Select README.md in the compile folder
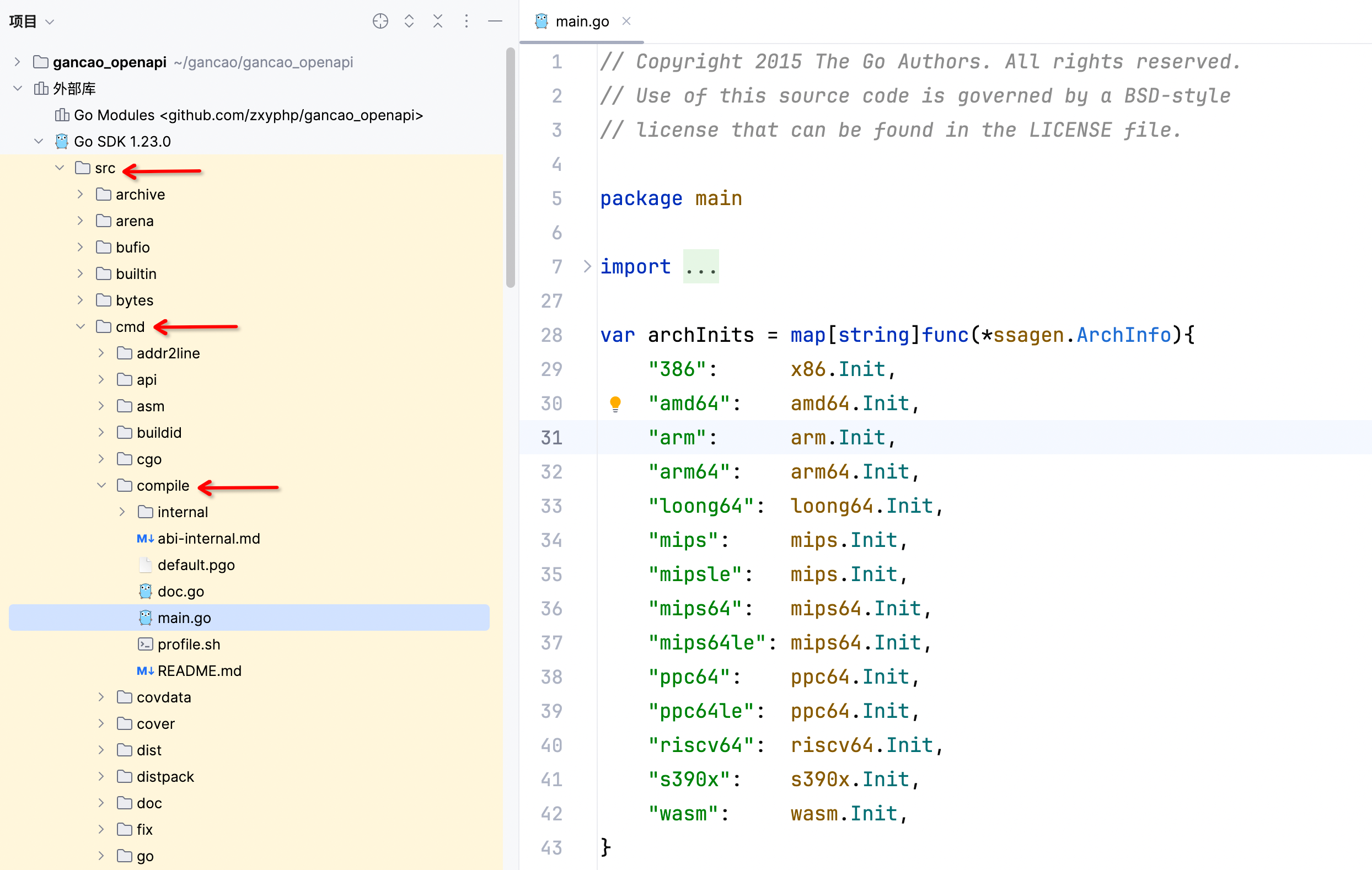 pyautogui.click(x=199, y=670)
